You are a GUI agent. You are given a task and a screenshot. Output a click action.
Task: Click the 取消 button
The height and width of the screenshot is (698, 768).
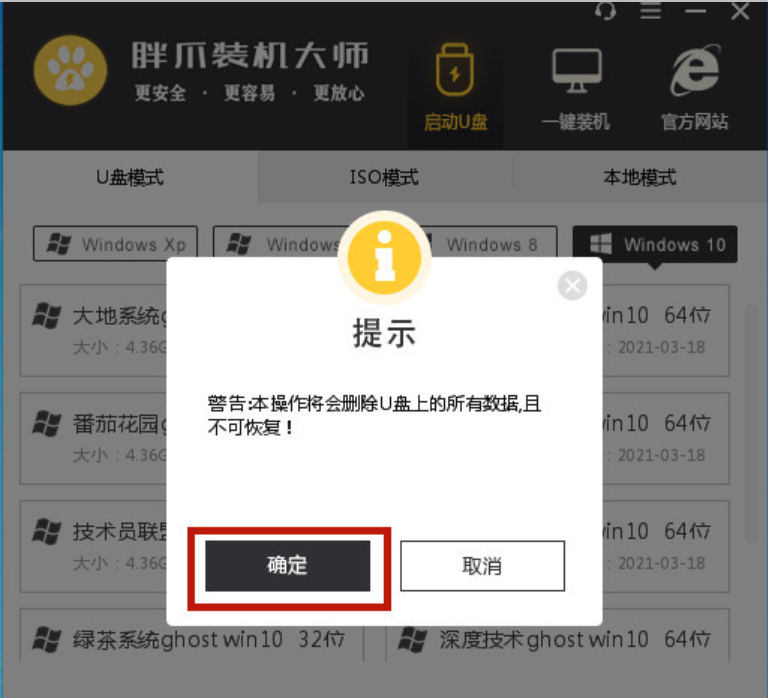(x=482, y=566)
